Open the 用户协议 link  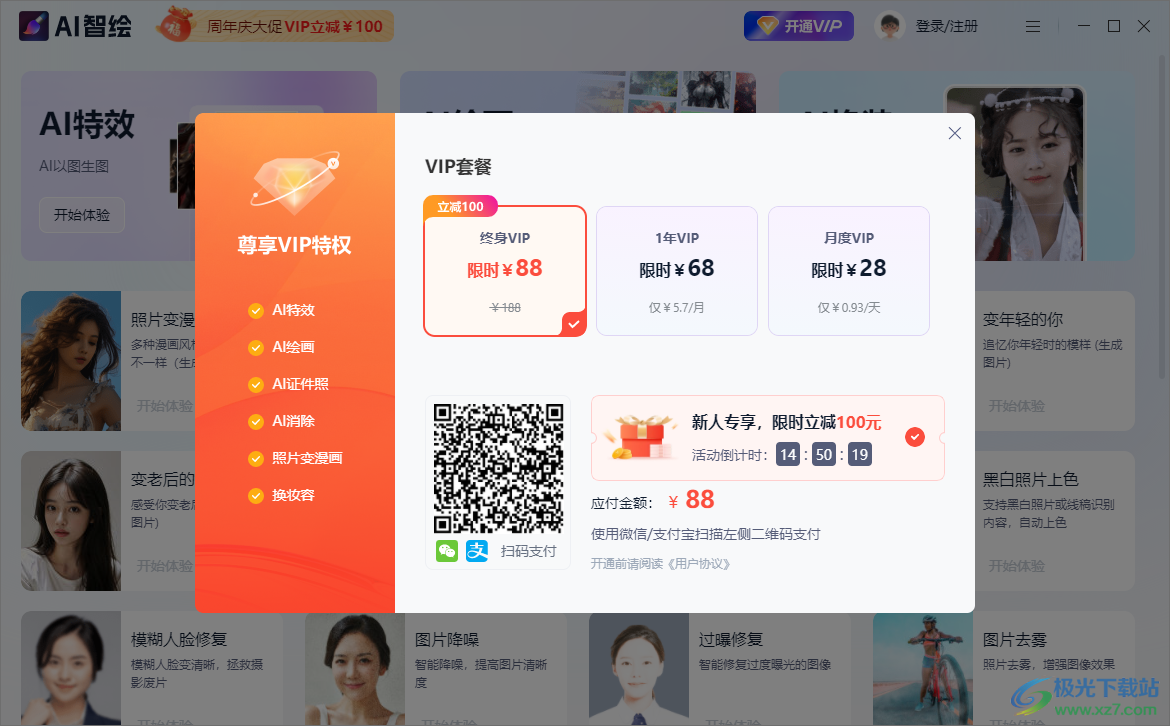click(x=700, y=564)
